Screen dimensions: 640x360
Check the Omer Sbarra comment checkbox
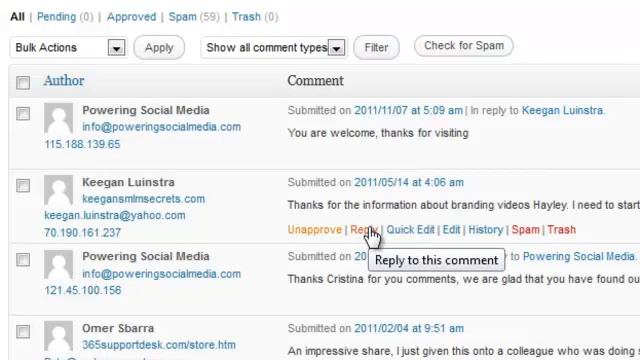[x=23, y=331]
